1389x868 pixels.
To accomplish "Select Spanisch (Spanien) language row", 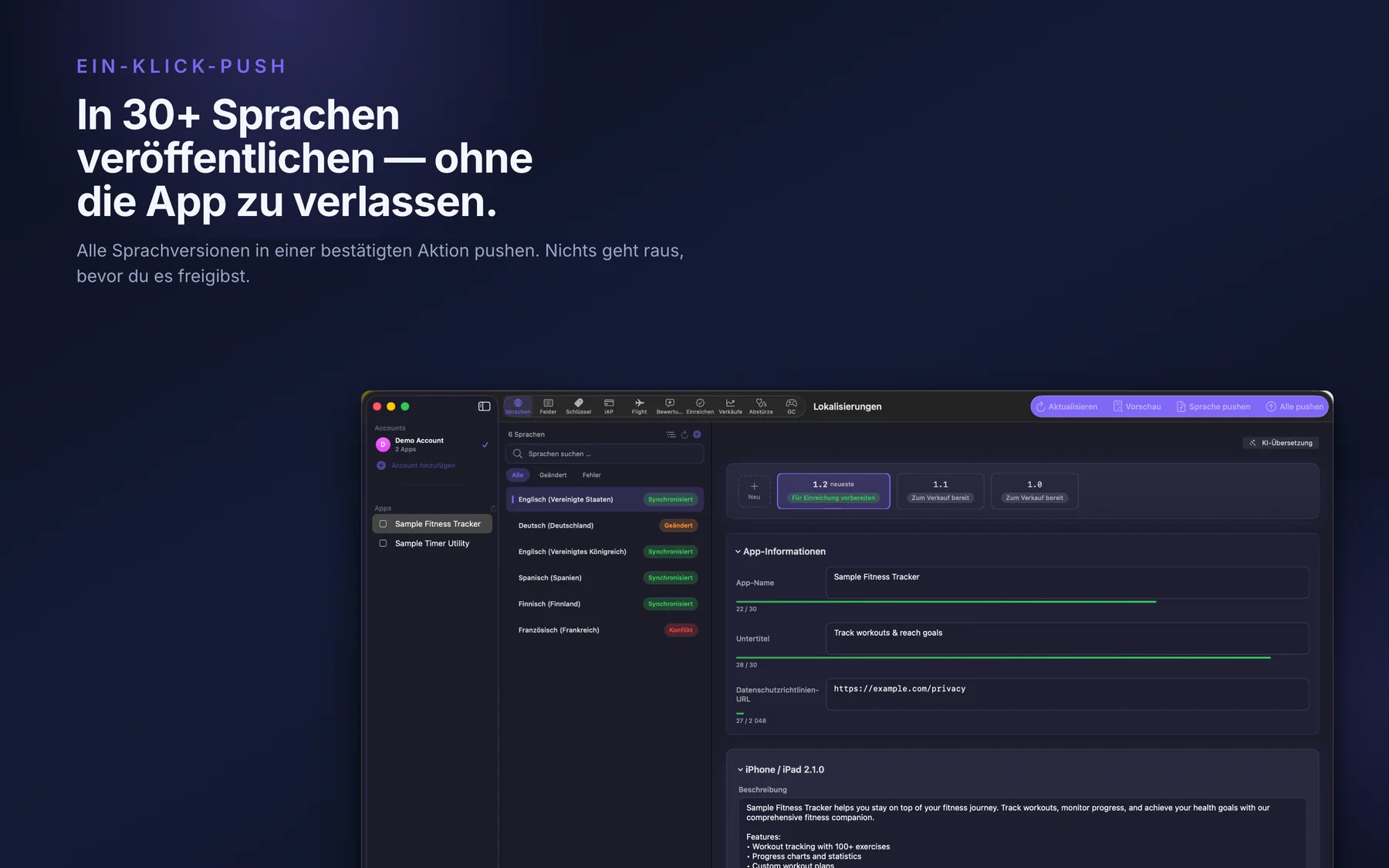I will pyautogui.click(x=605, y=578).
